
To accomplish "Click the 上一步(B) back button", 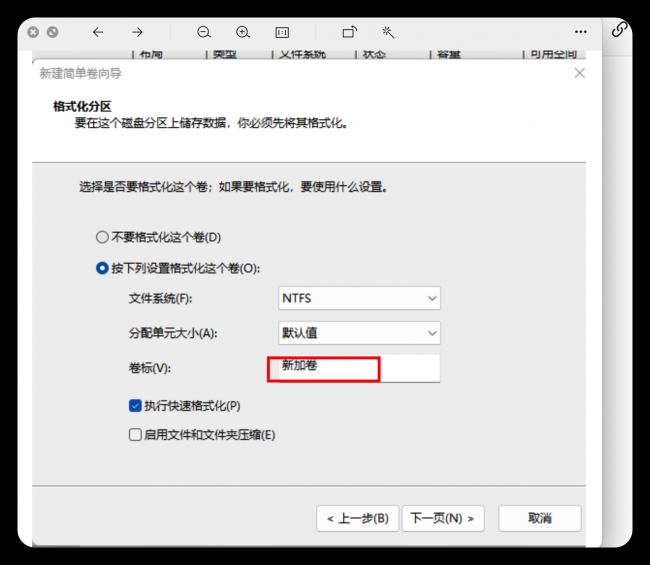I will pos(357,518).
